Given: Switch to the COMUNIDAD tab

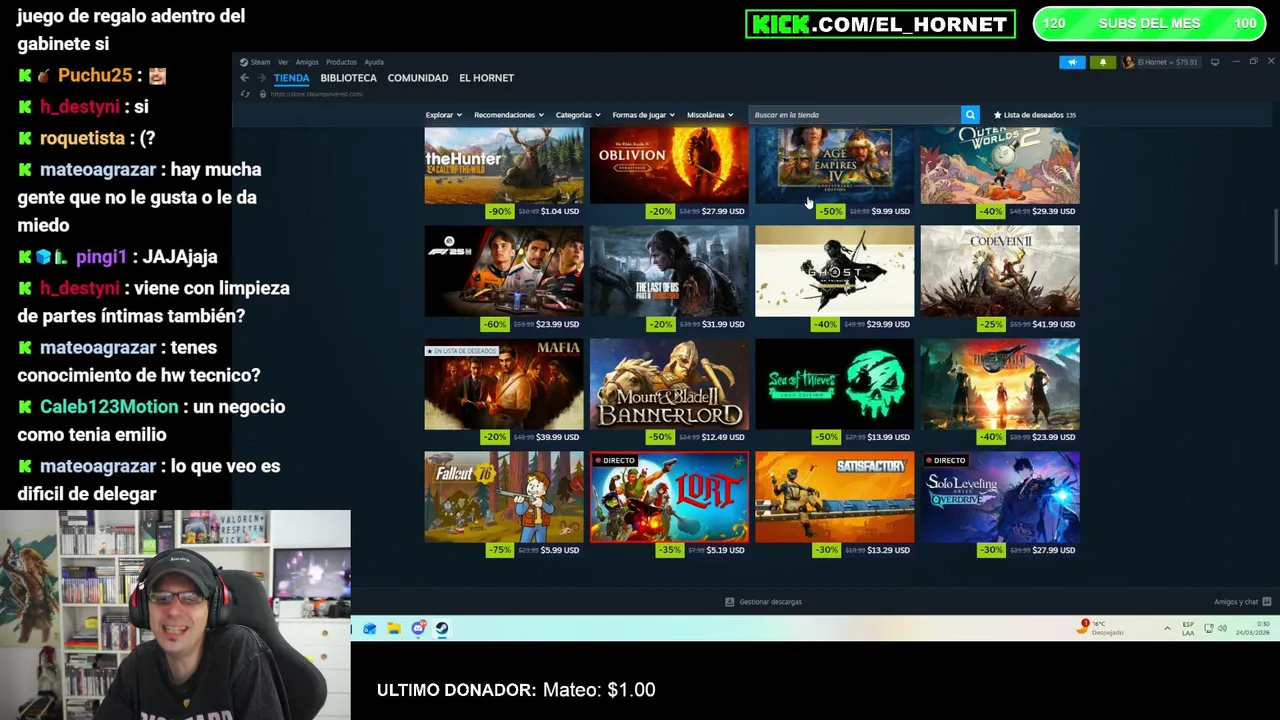Looking at the screenshot, I should [418, 78].
